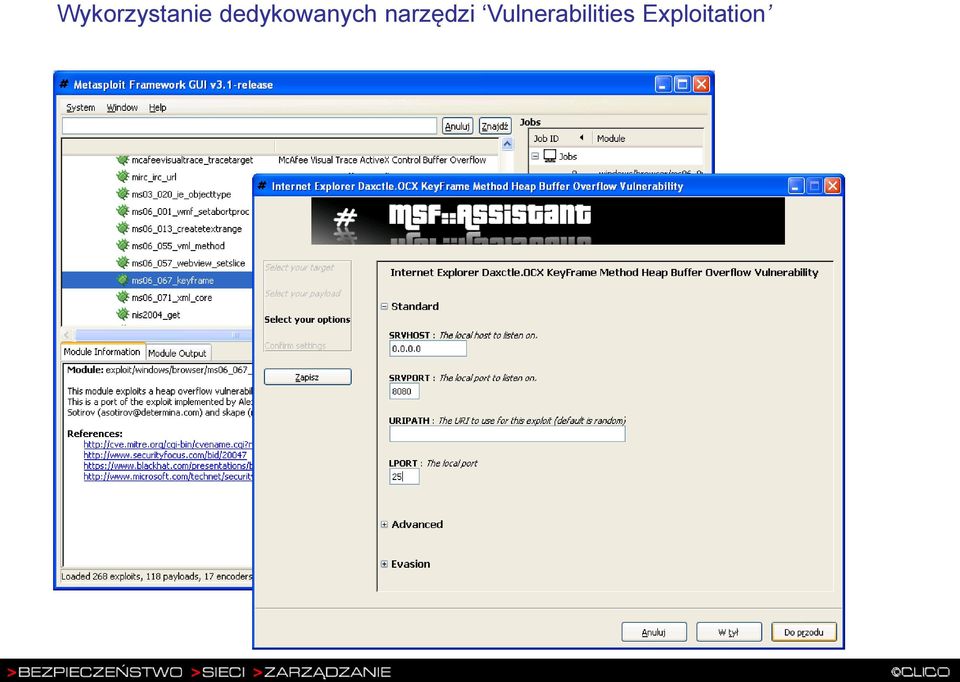Open the microsoft.com technet reference link

click(x=168, y=476)
